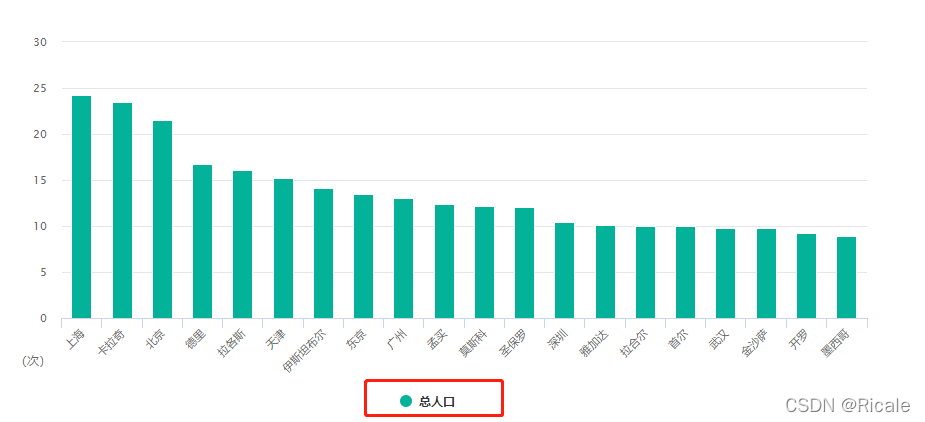
Task: Toggle the 总人口 legend series
Action: (x=428, y=402)
